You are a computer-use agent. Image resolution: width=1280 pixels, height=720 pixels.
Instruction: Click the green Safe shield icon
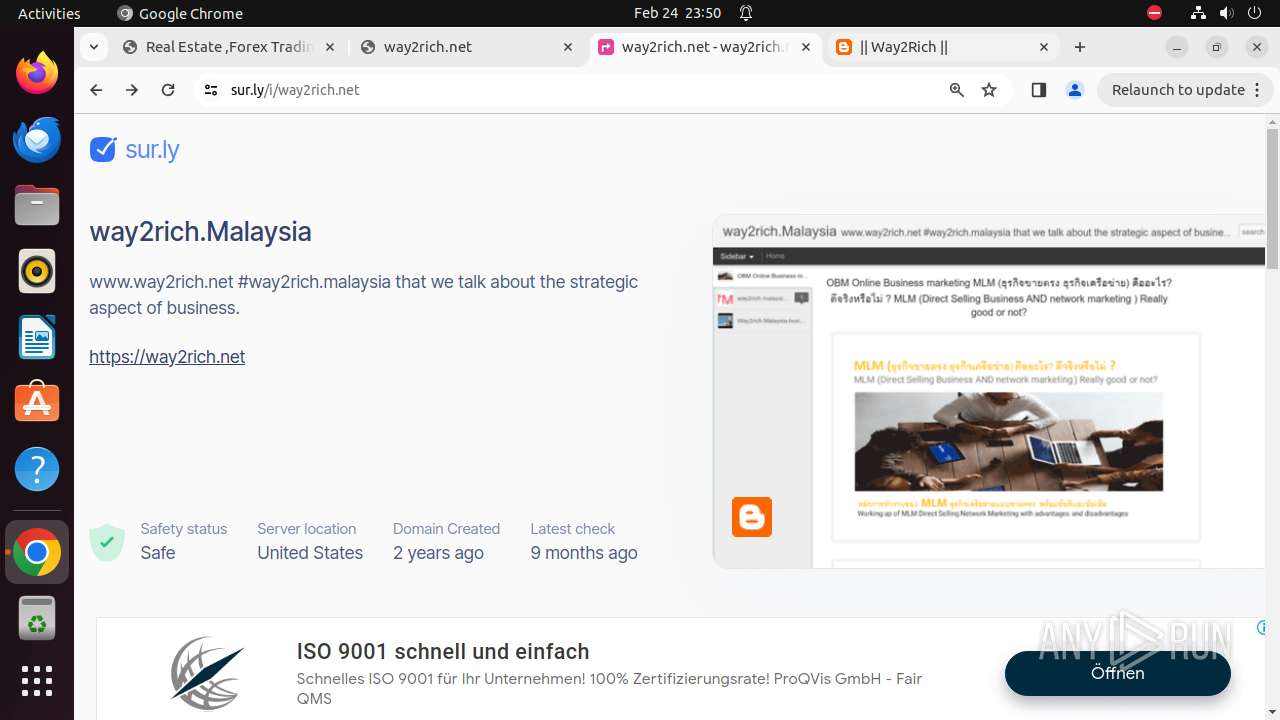coord(107,542)
